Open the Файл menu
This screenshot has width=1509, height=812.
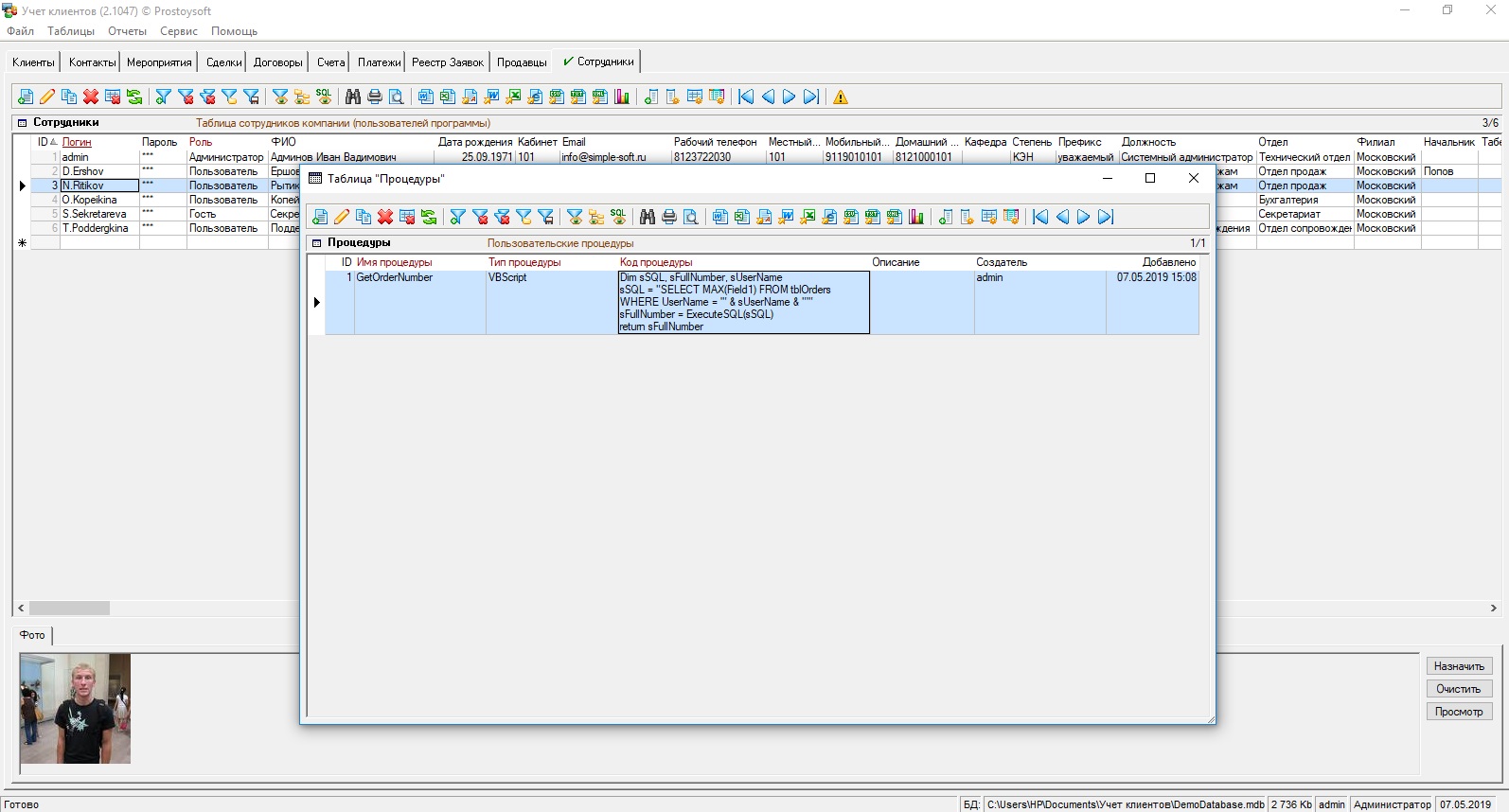[20, 31]
